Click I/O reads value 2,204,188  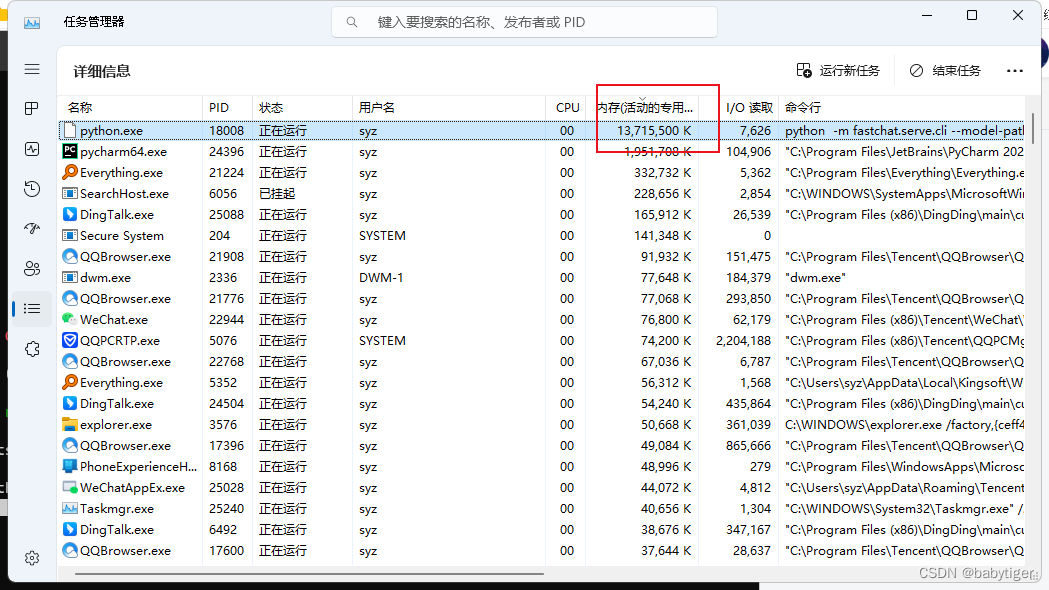coord(743,340)
